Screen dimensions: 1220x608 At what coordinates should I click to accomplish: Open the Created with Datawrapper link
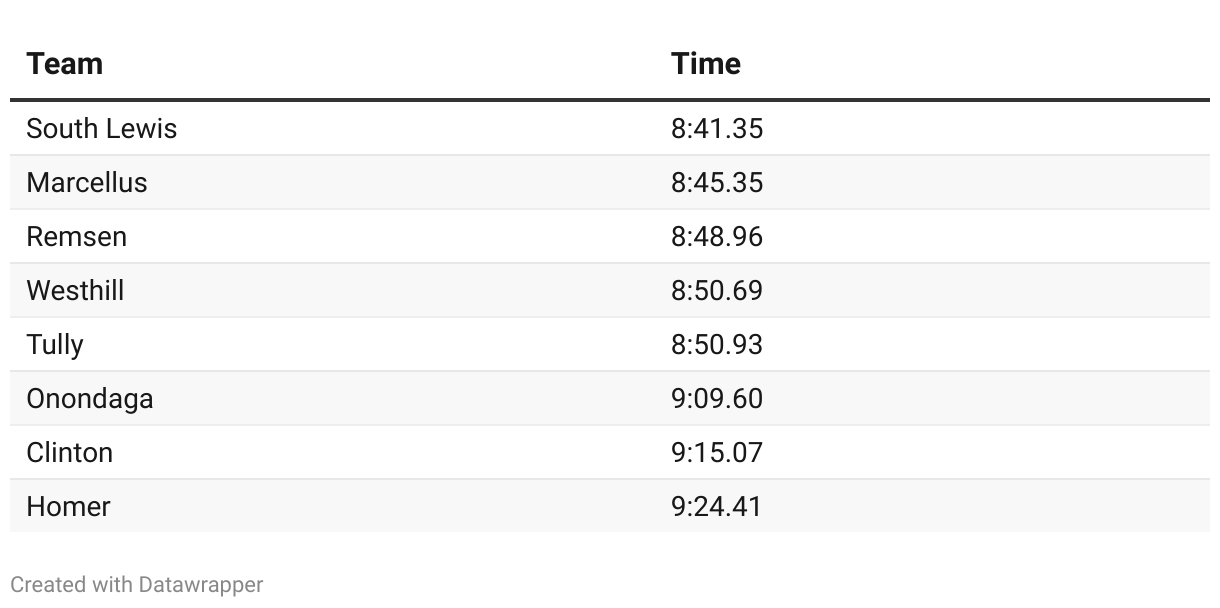137,585
